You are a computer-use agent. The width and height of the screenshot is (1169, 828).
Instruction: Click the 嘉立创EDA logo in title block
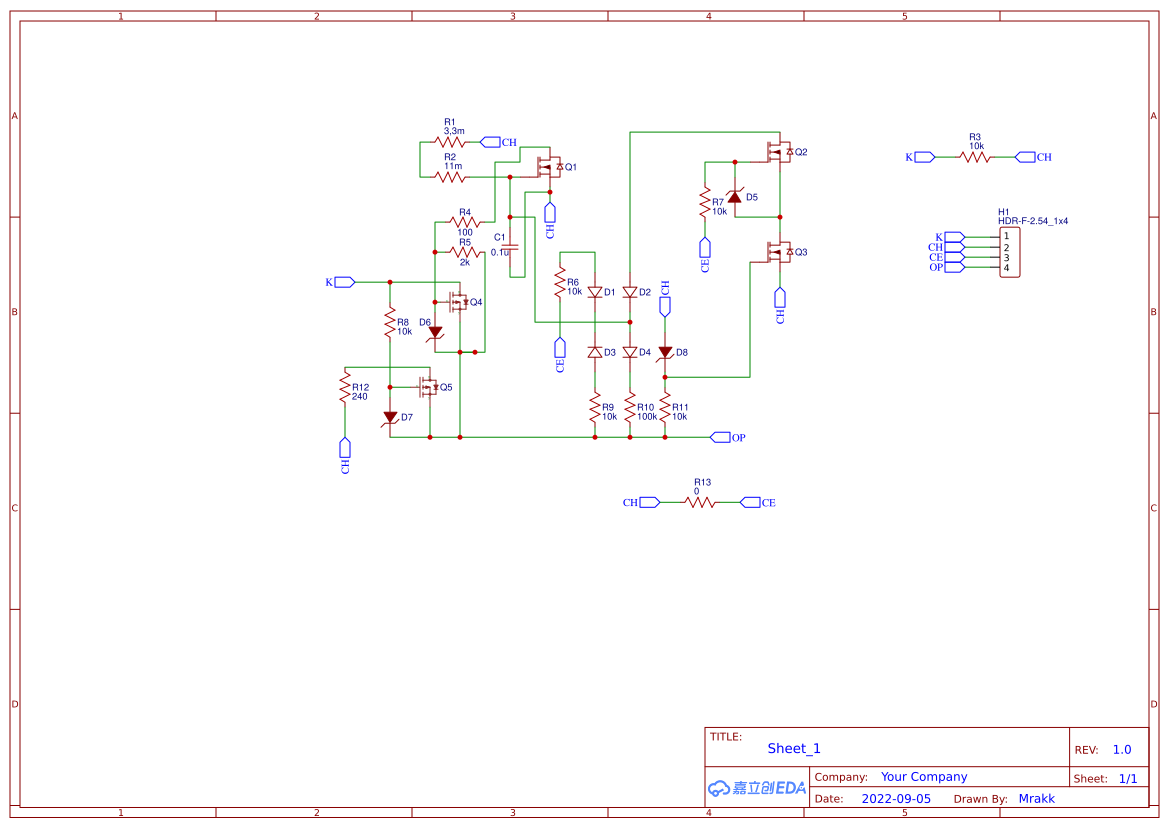755,788
